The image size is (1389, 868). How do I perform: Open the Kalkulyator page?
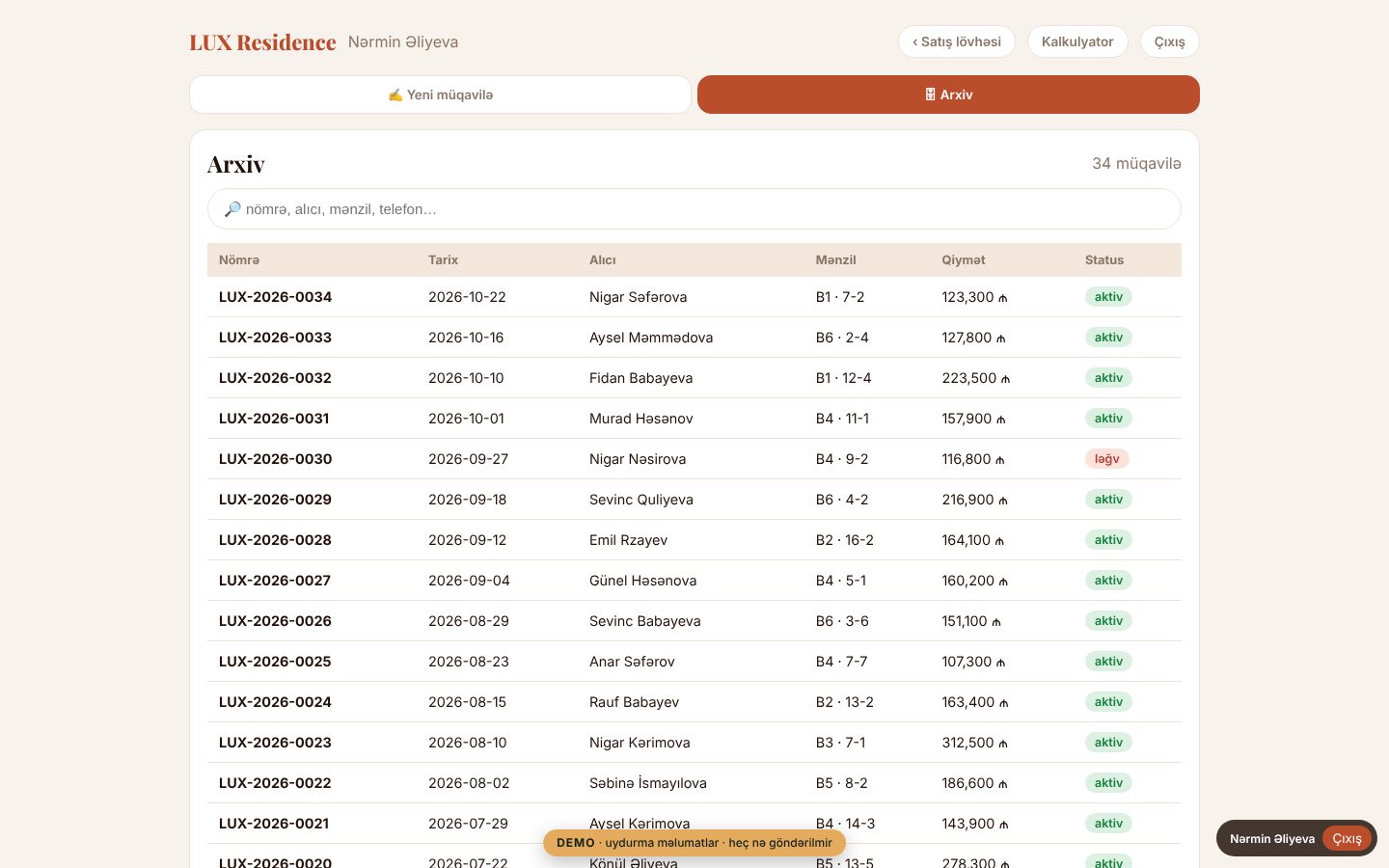[1077, 41]
